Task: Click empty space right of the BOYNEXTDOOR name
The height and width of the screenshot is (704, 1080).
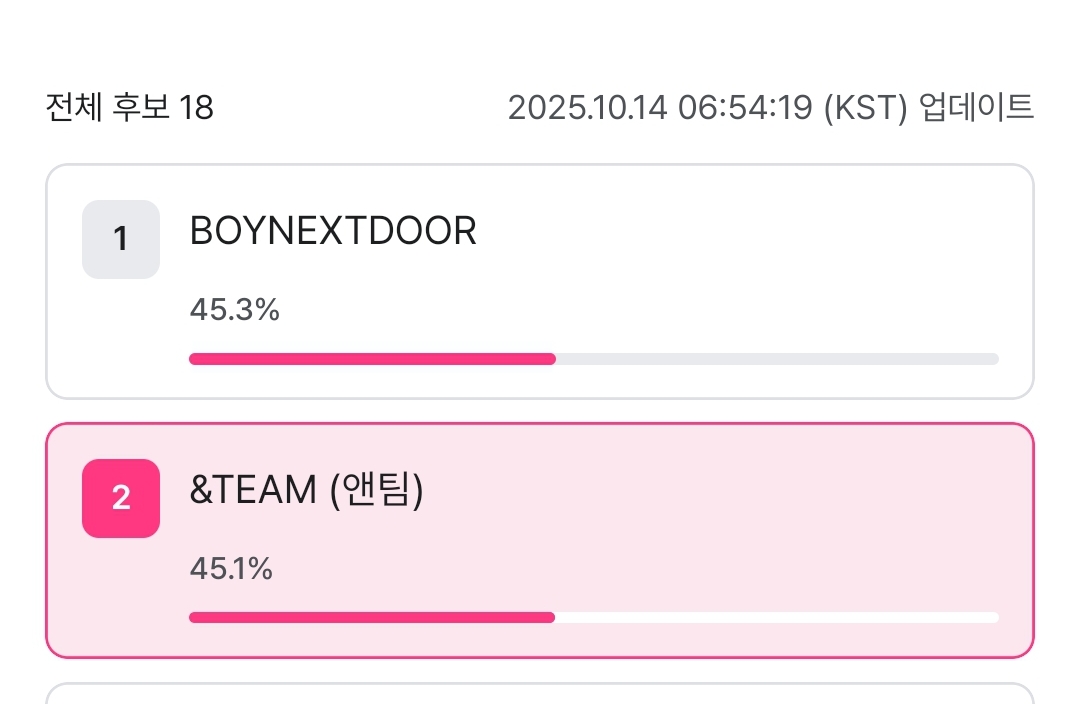Action: 750,232
